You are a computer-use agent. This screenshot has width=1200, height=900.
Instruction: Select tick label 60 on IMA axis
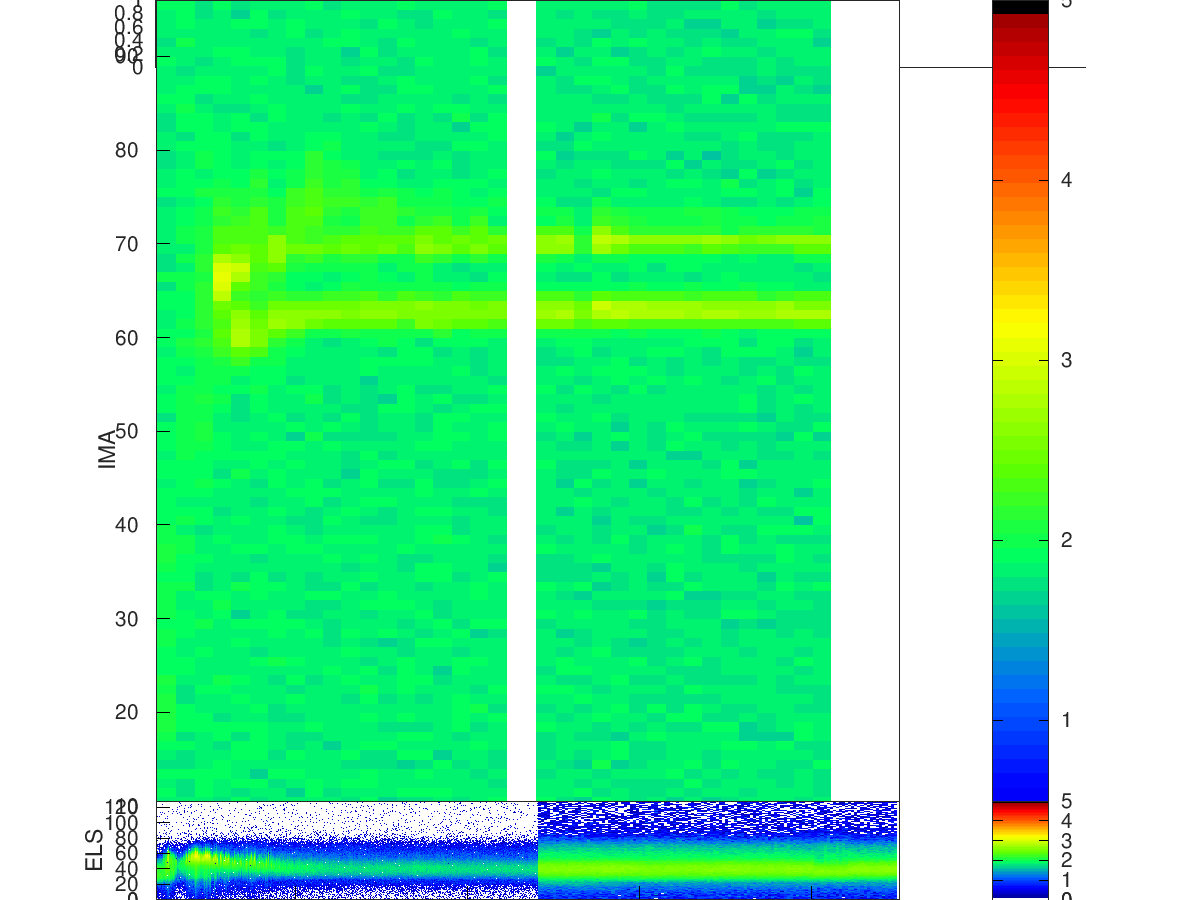(127, 338)
